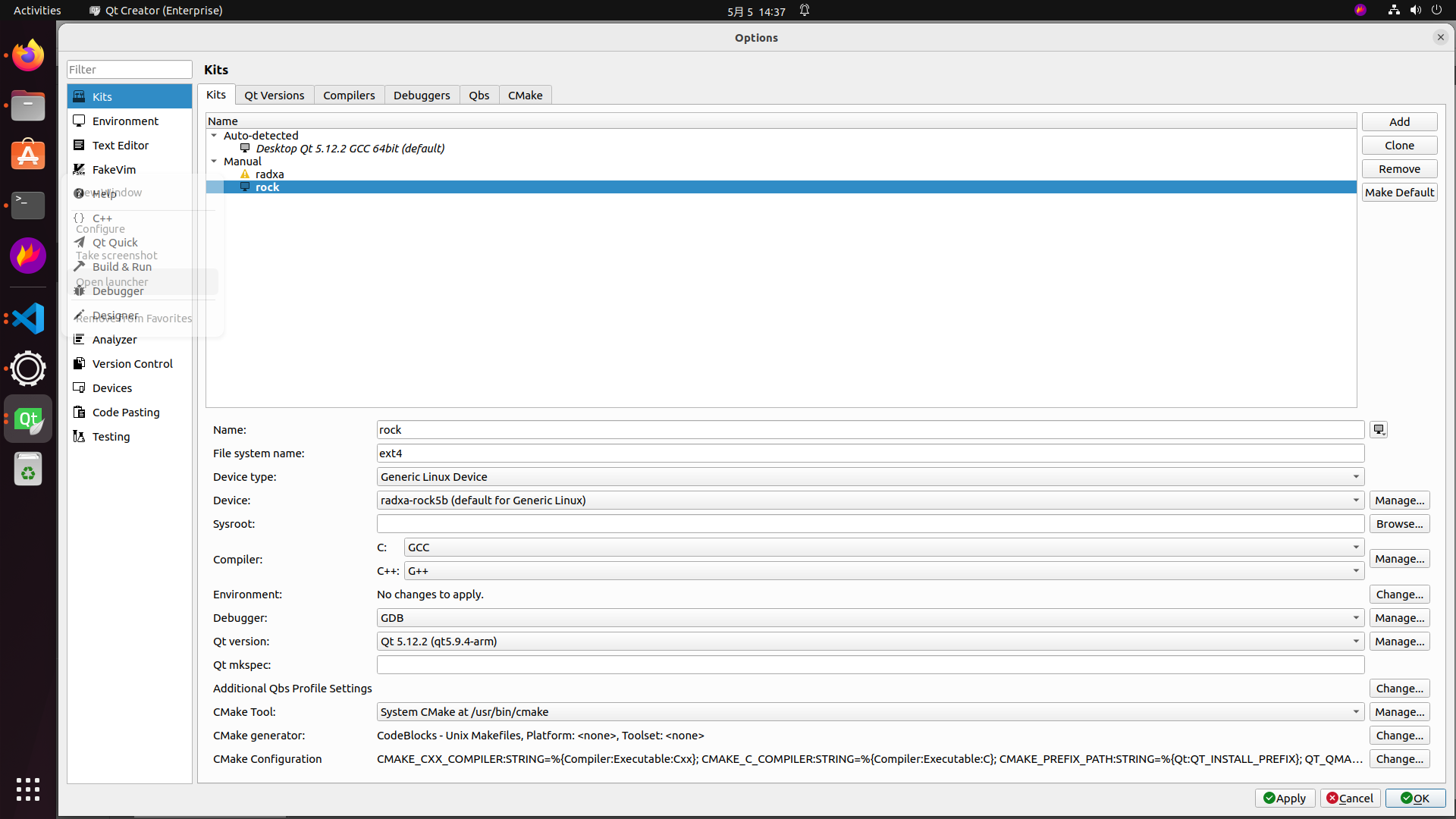Open the Device type dropdown
Image resolution: width=1456 pixels, height=819 pixels.
pos(870,477)
